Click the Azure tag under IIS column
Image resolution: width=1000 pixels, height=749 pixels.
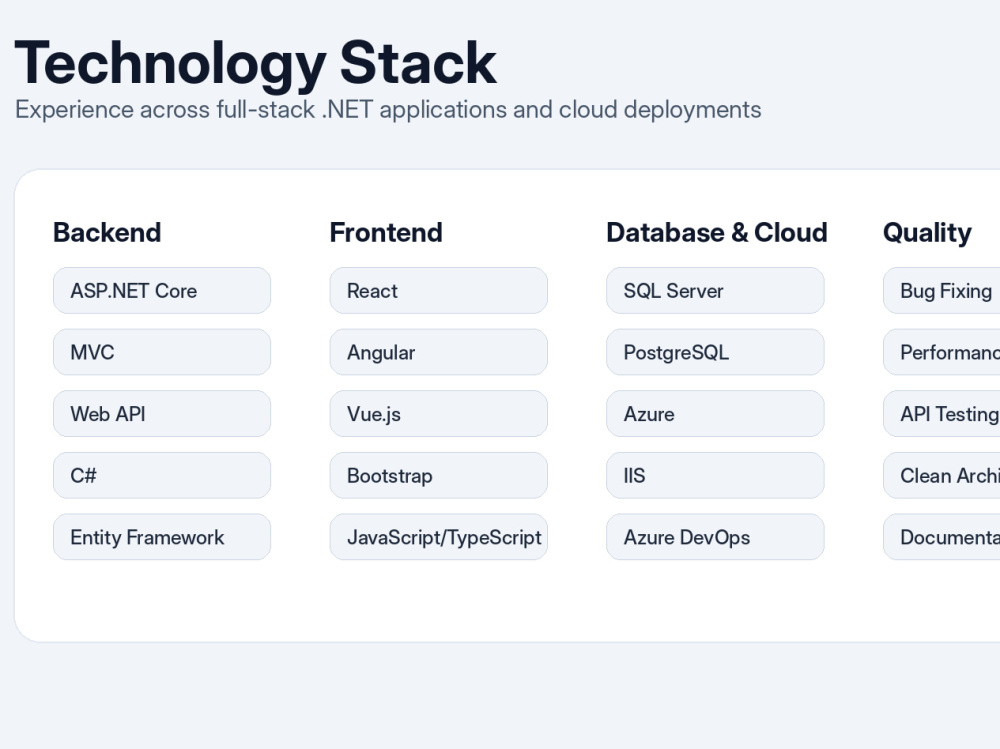715,413
